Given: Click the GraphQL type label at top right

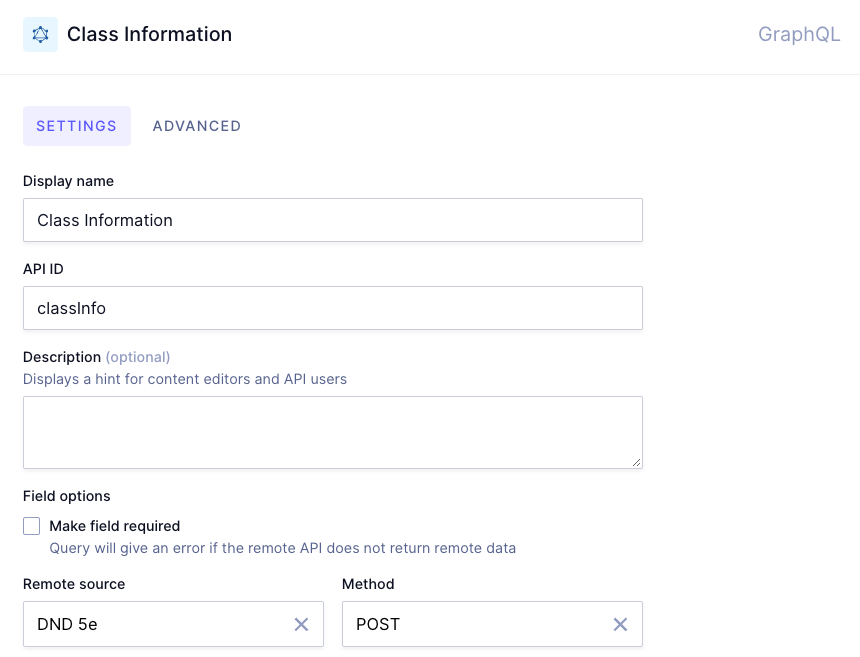Looking at the screenshot, I should 799,35.
